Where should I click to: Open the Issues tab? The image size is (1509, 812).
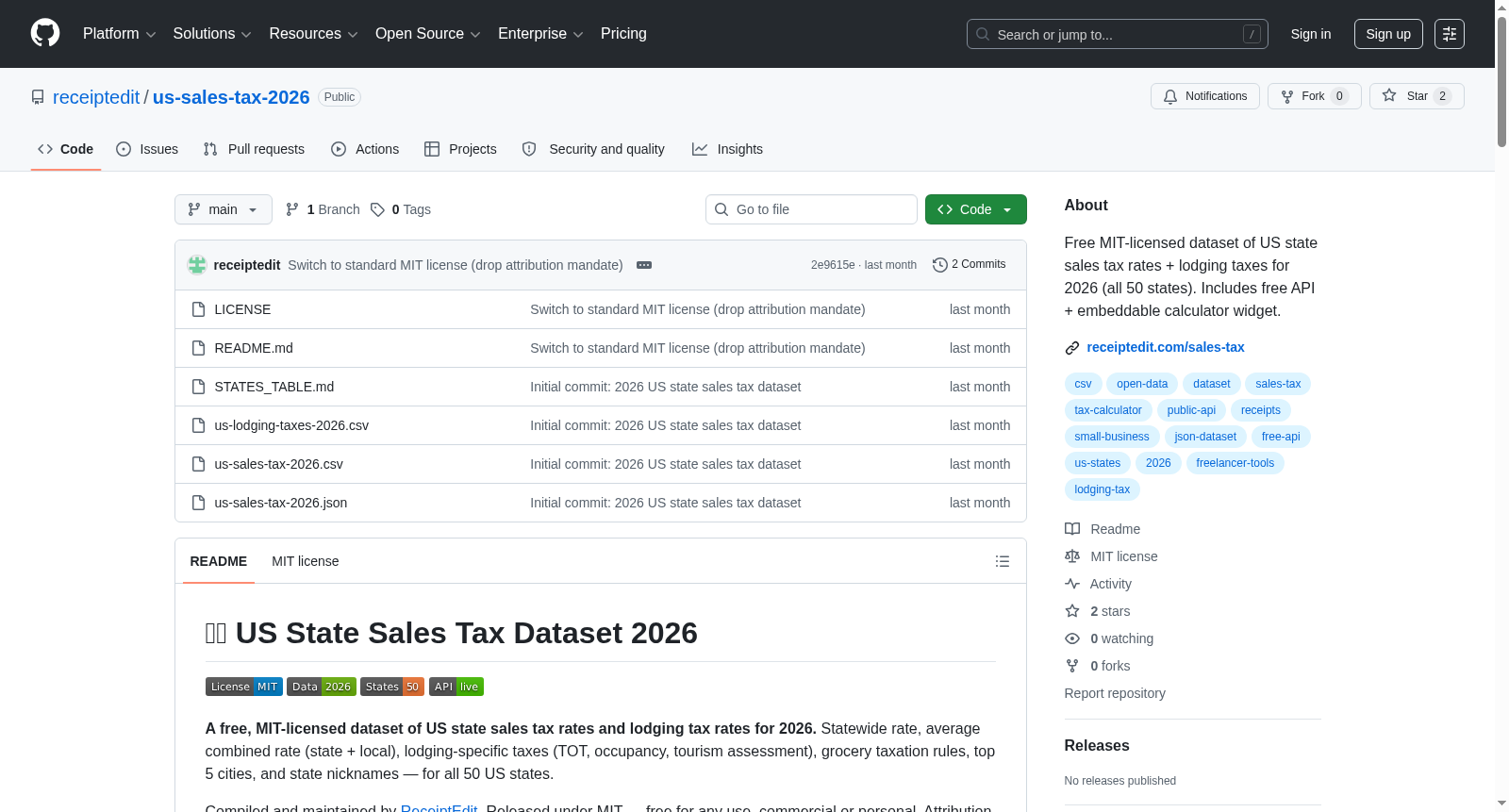[x=147, y=149]
